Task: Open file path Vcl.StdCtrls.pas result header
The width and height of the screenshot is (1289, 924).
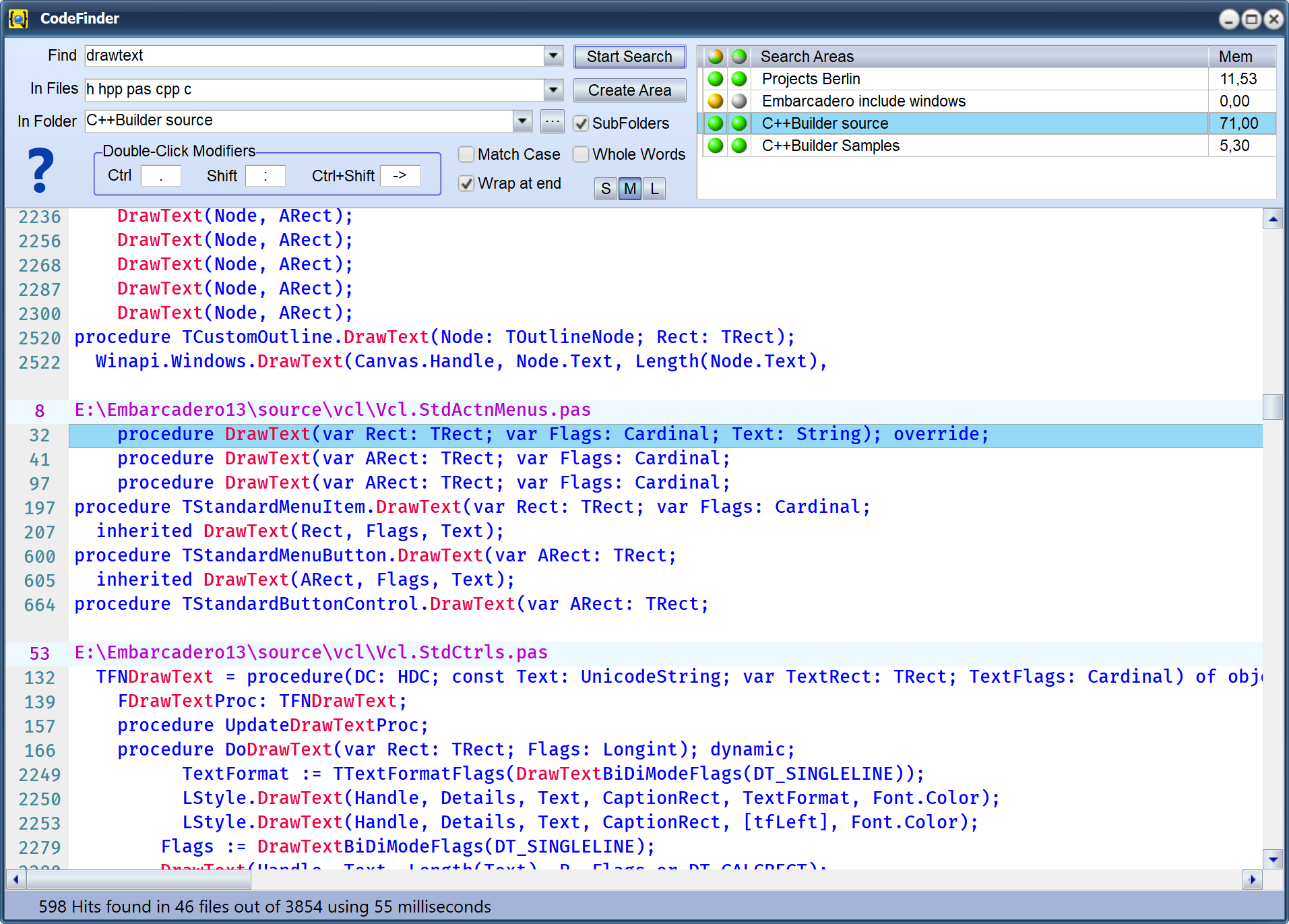Action: point(311,652)
